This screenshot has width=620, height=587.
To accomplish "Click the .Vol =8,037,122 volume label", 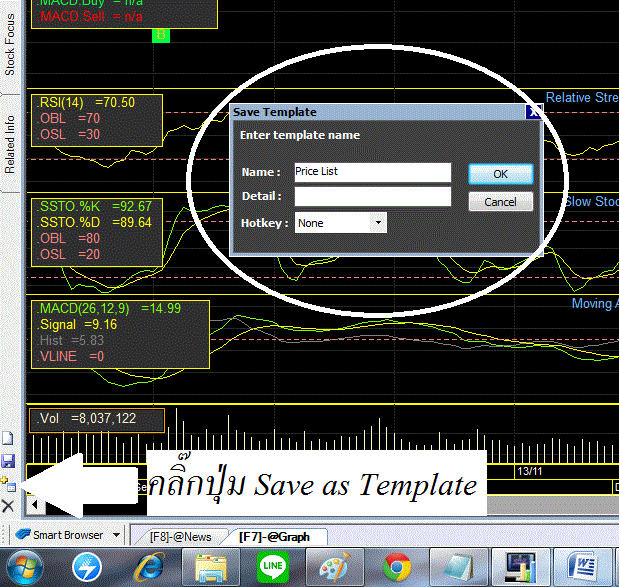I will point(87,419).
